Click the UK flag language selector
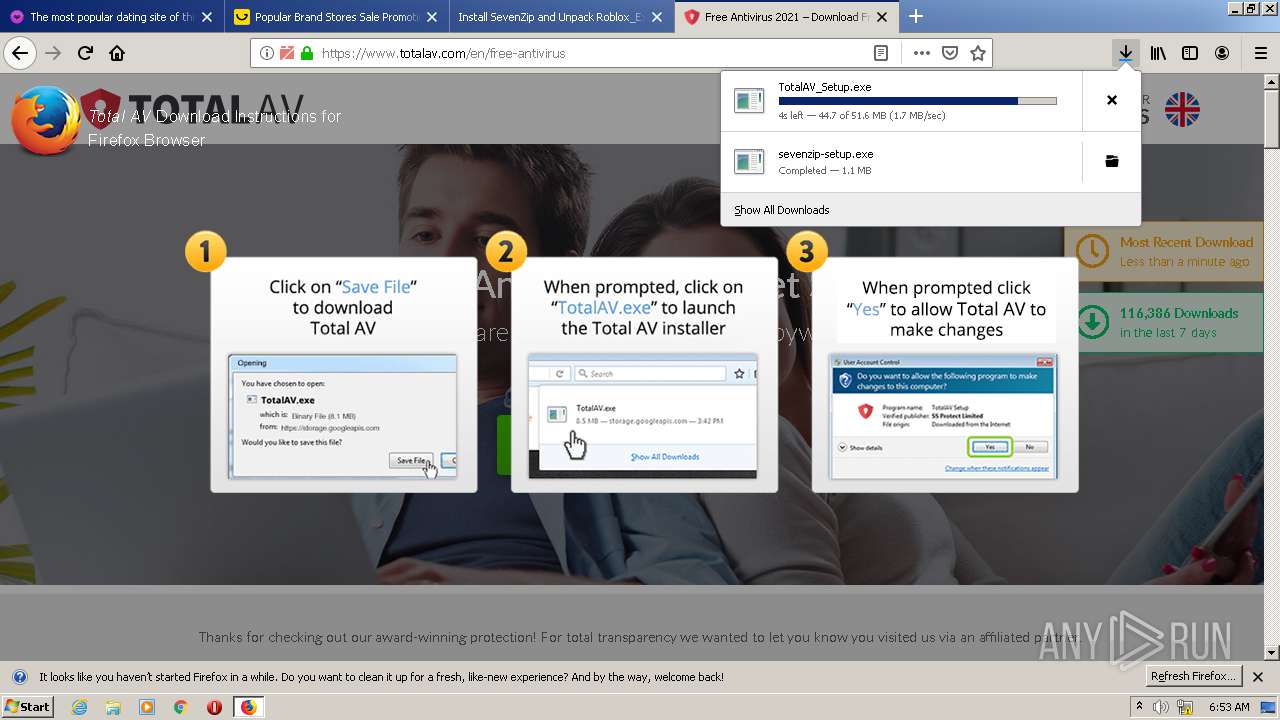Viewport: 1280px width, 720px height. point(1182,109)
